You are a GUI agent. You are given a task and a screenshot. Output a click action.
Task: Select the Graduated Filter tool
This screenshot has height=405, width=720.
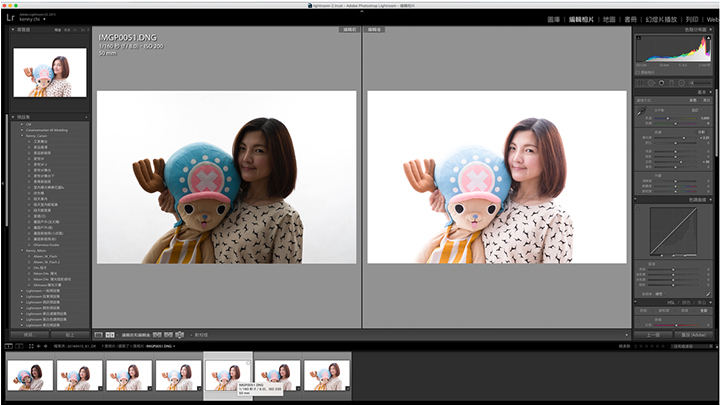coord(671,83)
